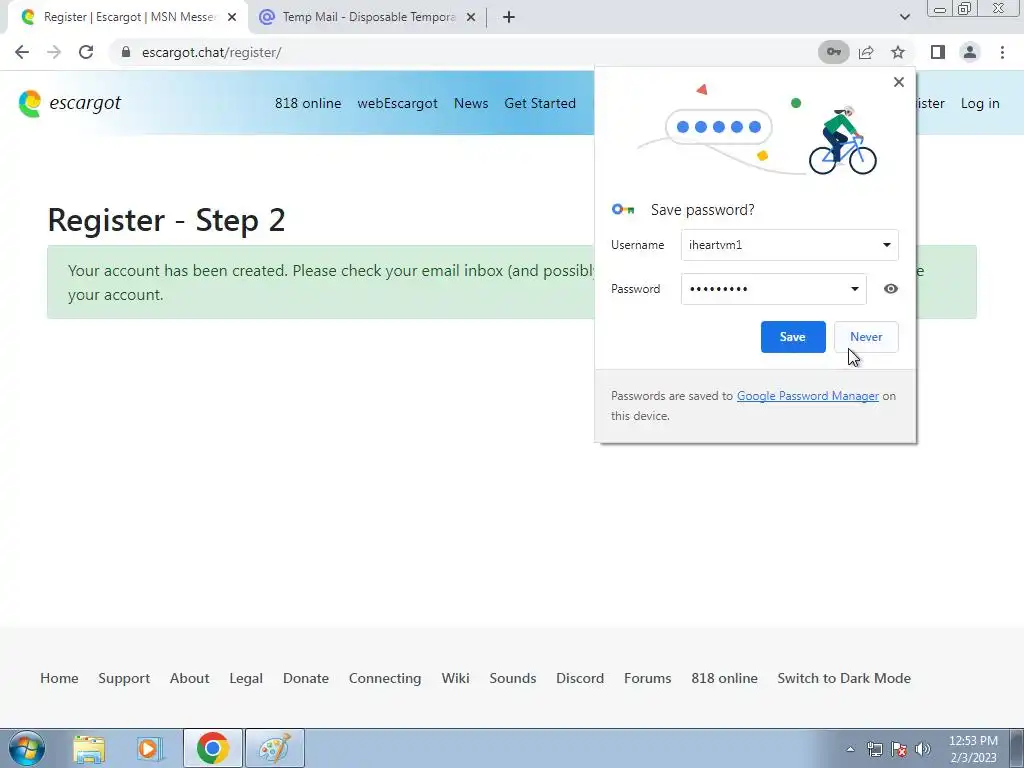Open the Legal footer link
Screen dimensions: 1024x768
246,678
